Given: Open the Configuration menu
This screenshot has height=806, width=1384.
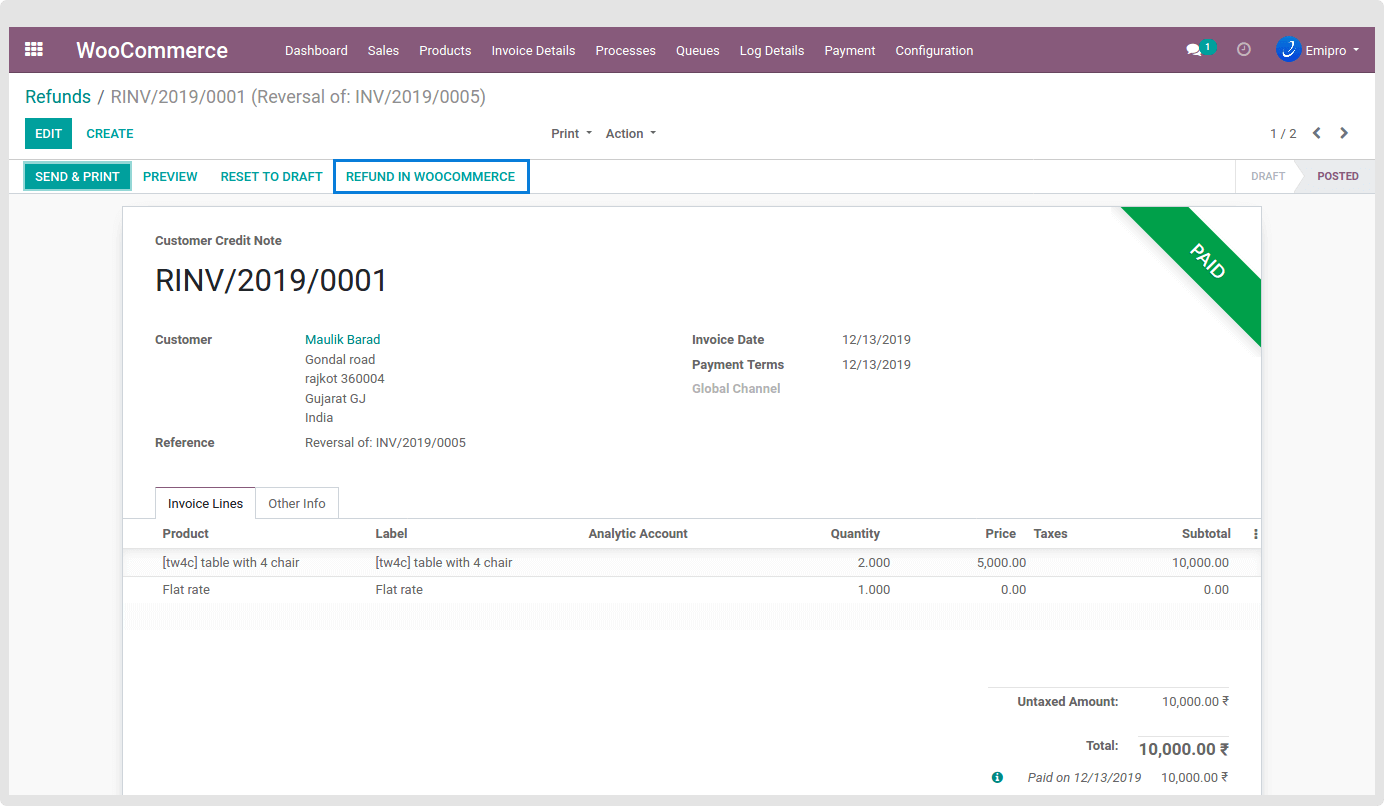Looking at the screenshot, I should [x=934, y=51].
